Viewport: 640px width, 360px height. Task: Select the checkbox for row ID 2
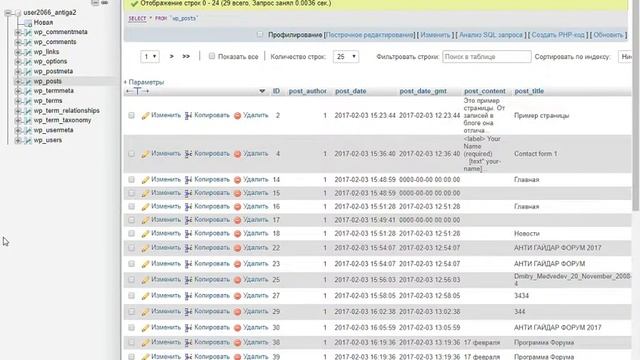tap(131, 116)
